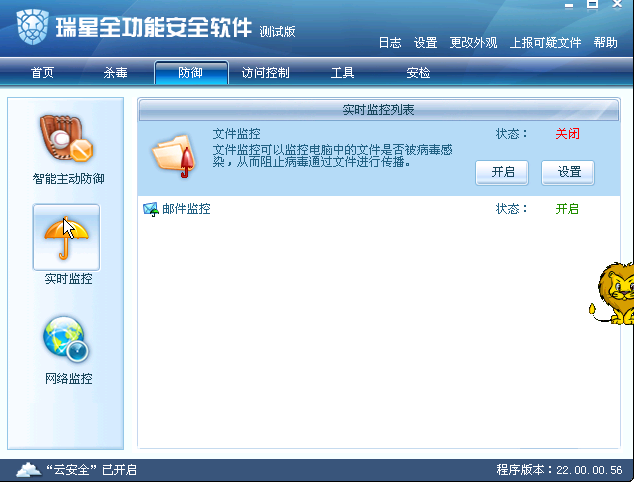
Task: Open 网络监控 globe icon
Action: click(x=66, y=340)
